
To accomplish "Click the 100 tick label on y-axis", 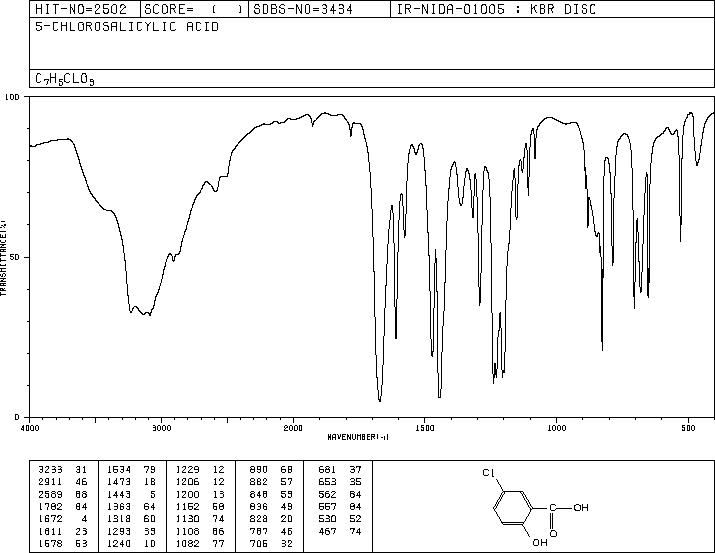I will point(12,97).
